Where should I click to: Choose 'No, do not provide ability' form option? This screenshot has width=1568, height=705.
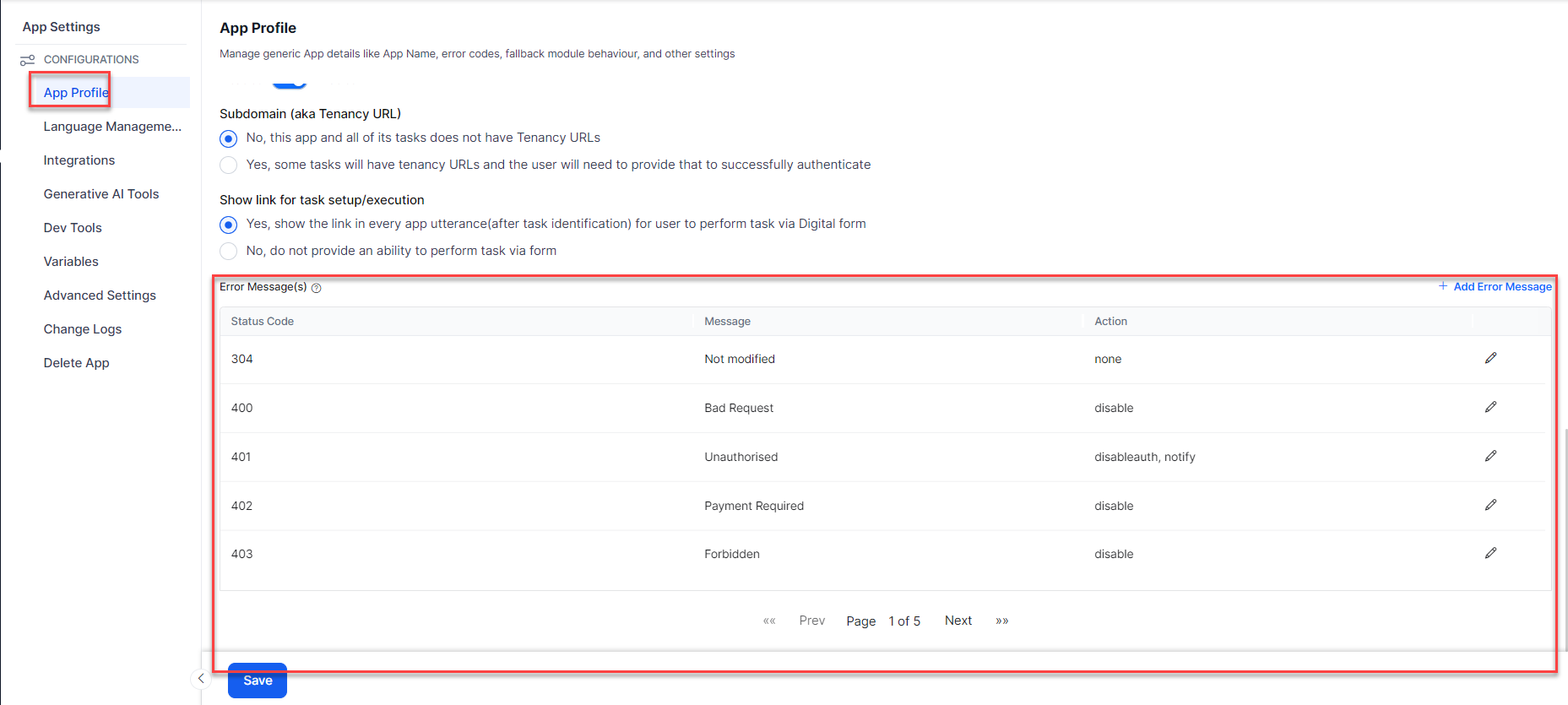click(228, 251)
